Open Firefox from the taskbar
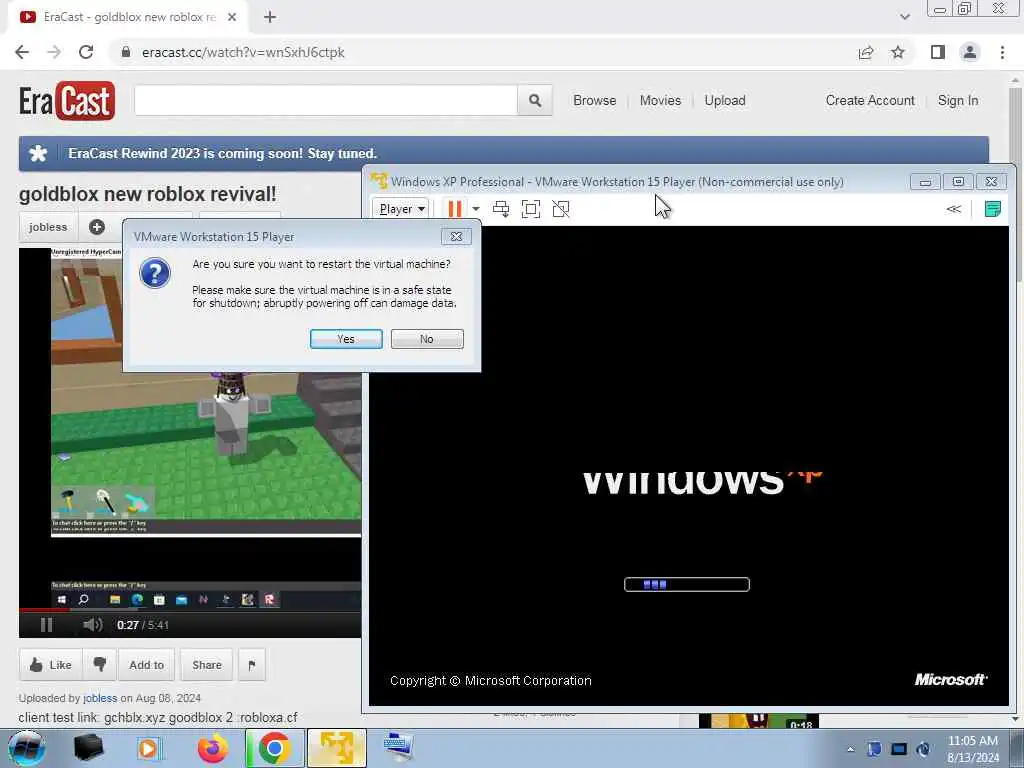The width and height of the screenshot is (1024, 768). click(x=213, y=748)
